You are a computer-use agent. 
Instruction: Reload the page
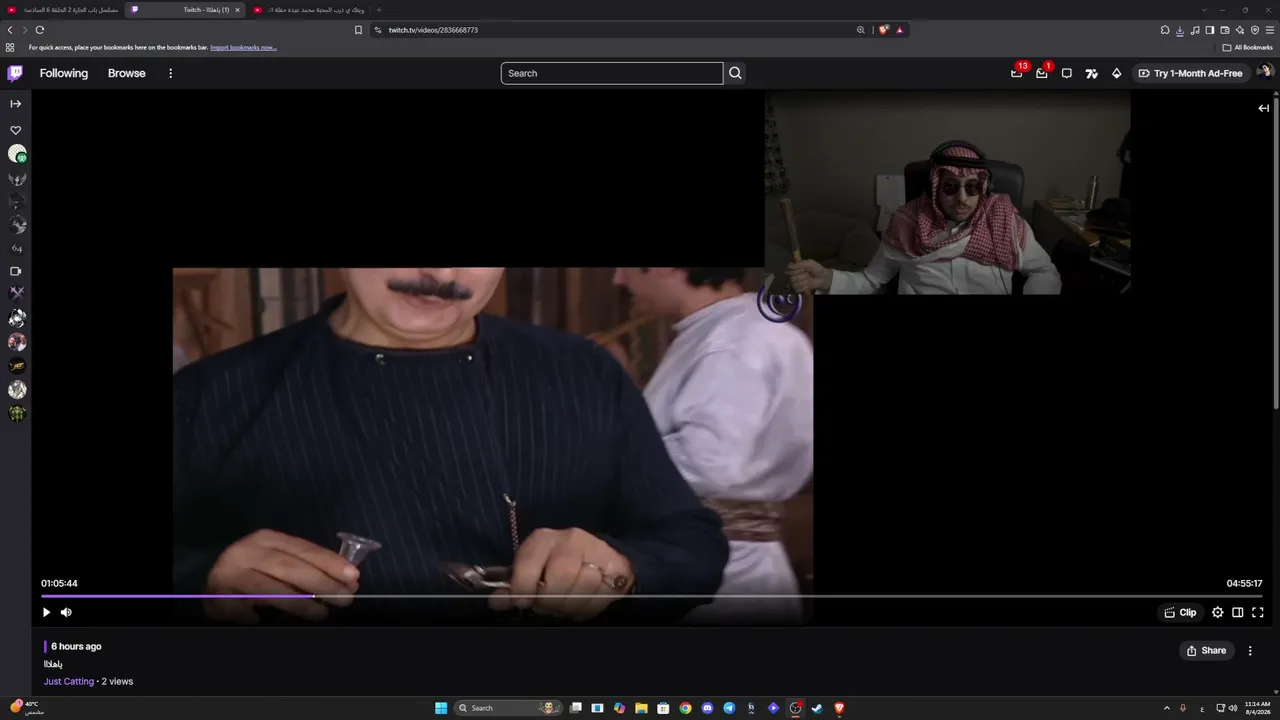(40, 30)
